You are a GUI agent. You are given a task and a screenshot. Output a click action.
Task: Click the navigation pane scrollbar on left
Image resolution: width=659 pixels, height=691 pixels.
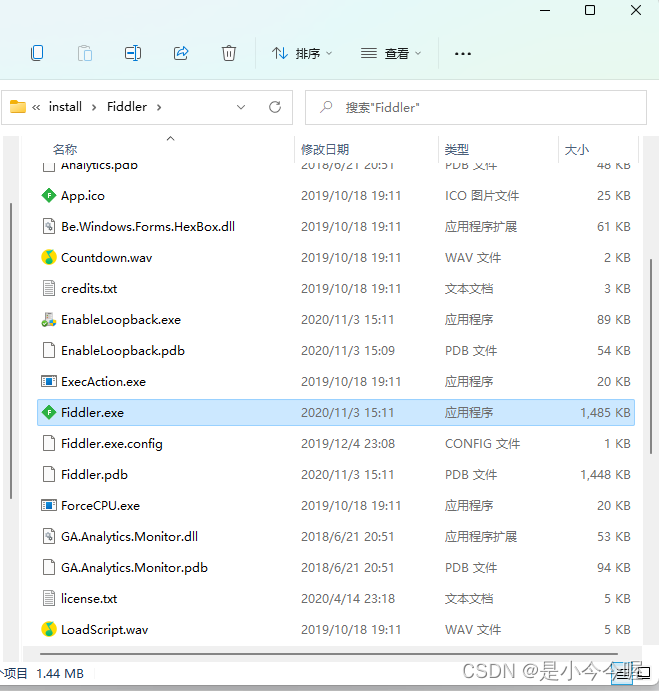[x=11, y=351]
